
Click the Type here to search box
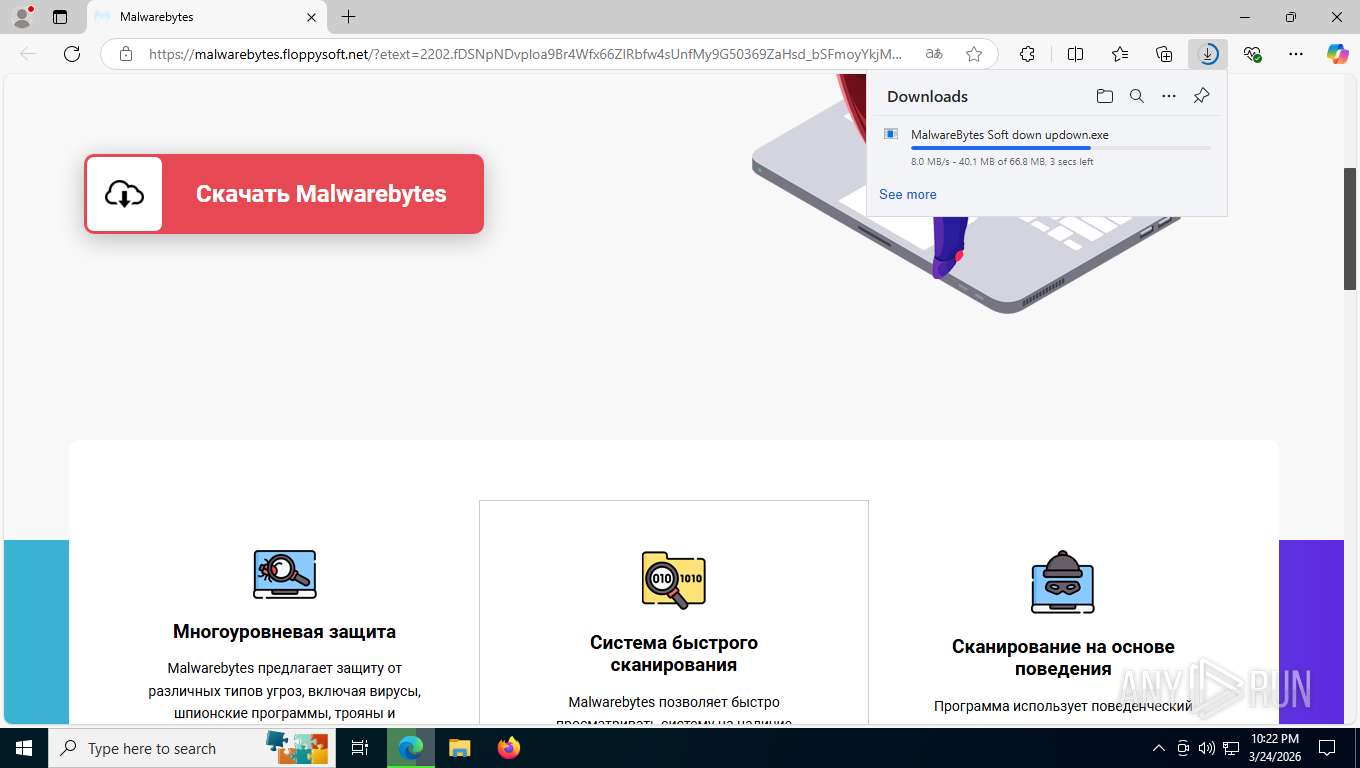point(194,748)
